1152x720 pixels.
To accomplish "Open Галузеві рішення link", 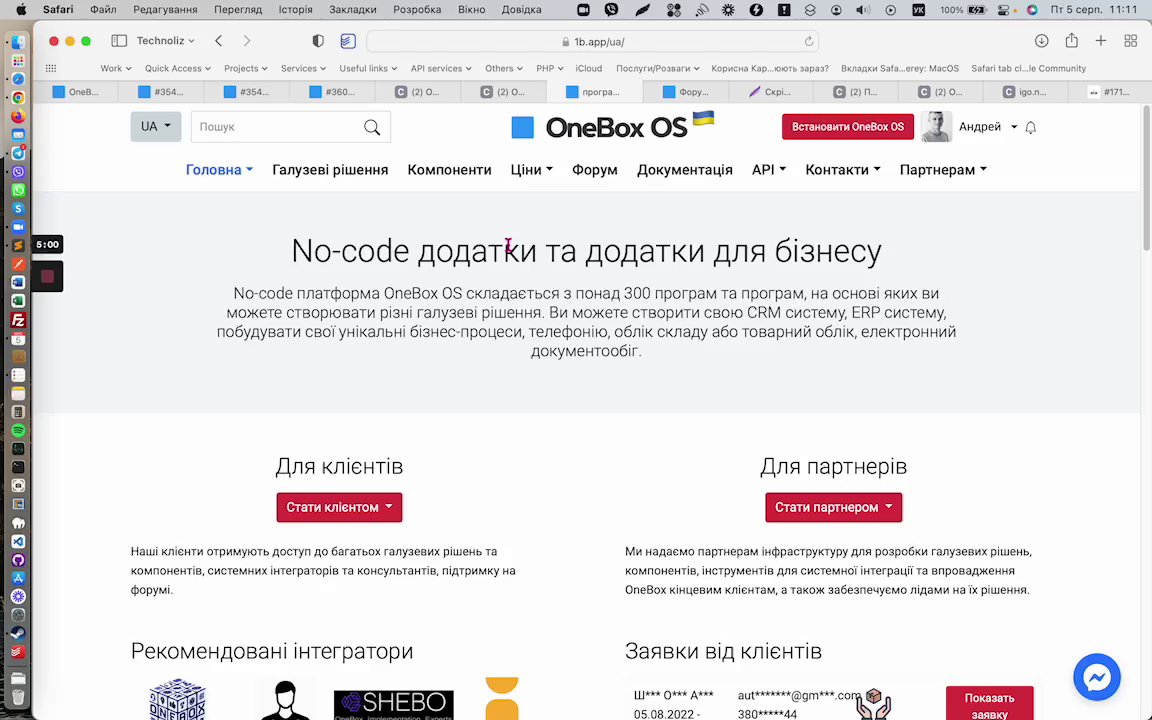I will (x=330, y=170).
